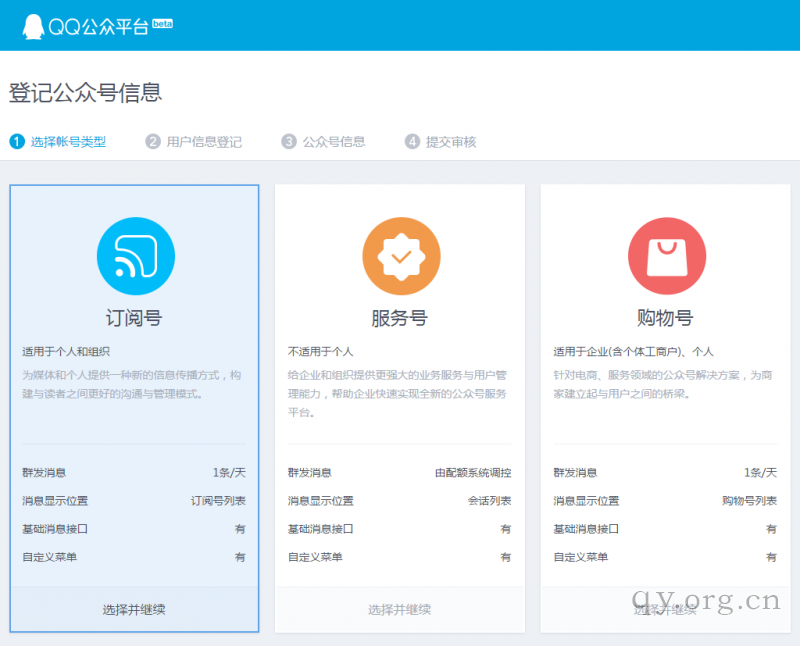Click 自定义菜单 label in 订阅号 card

pos(49,557)
